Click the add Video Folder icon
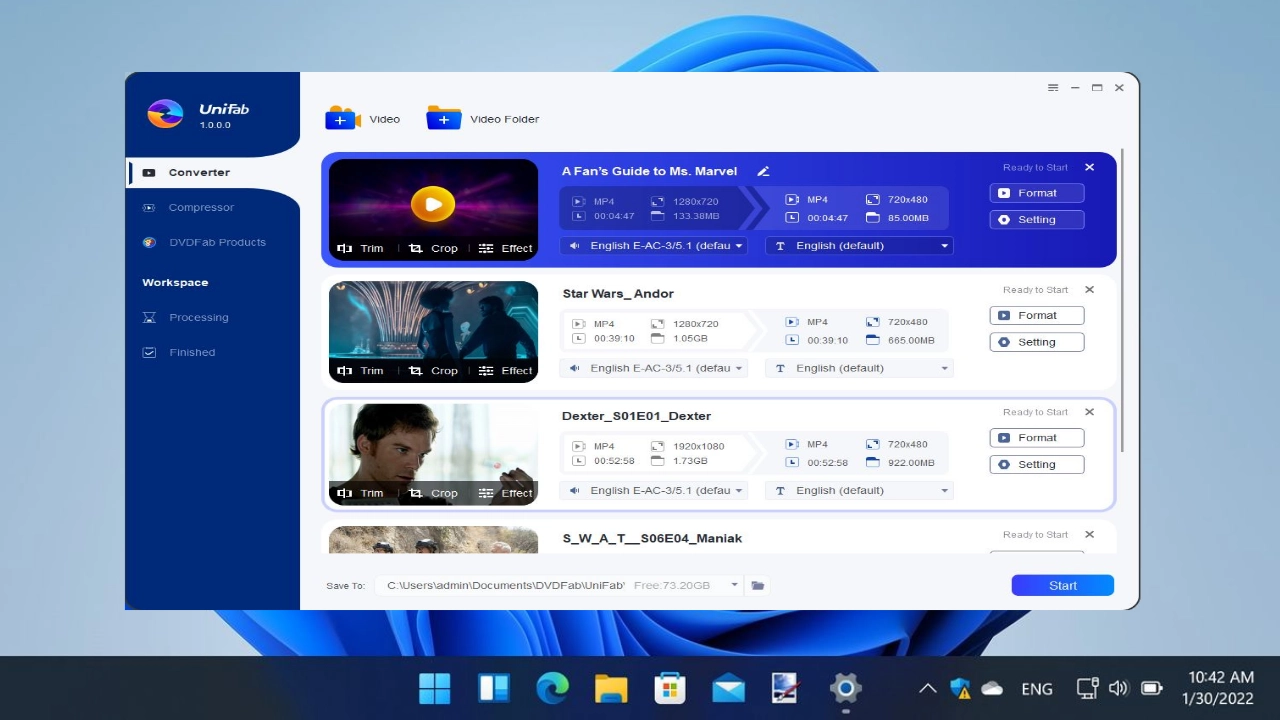Screen dimensions: 1280x720 (444, 118)
